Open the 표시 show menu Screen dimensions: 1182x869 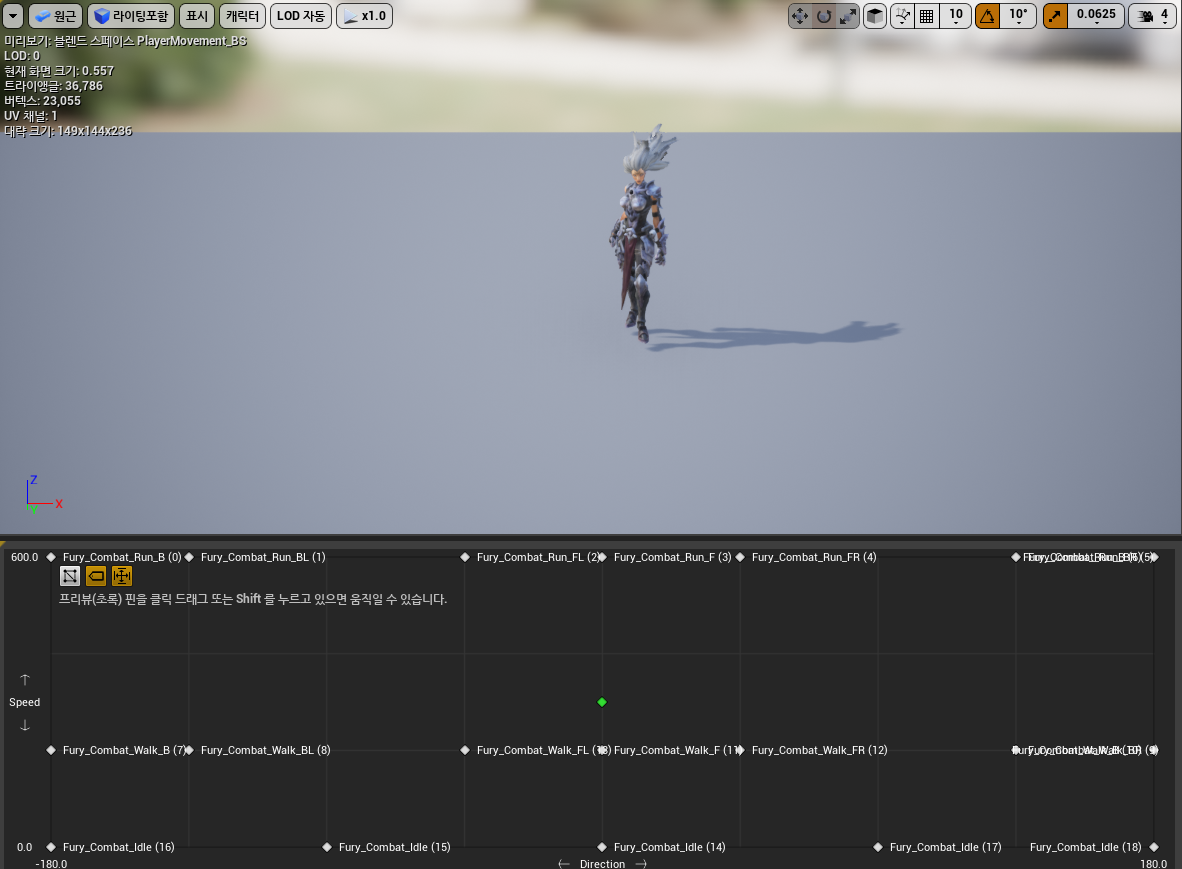pyautogui.click(x=197, y=16)
